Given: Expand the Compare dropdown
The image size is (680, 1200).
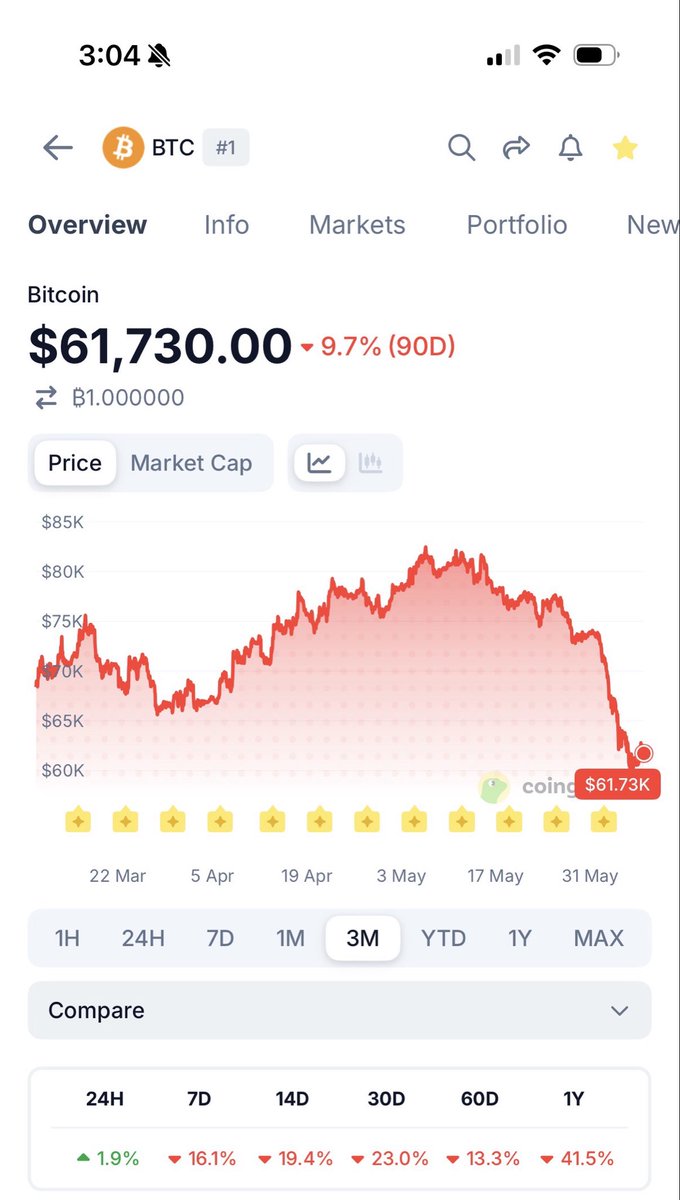Looking at the screenshot, I should coord(340,1010).
